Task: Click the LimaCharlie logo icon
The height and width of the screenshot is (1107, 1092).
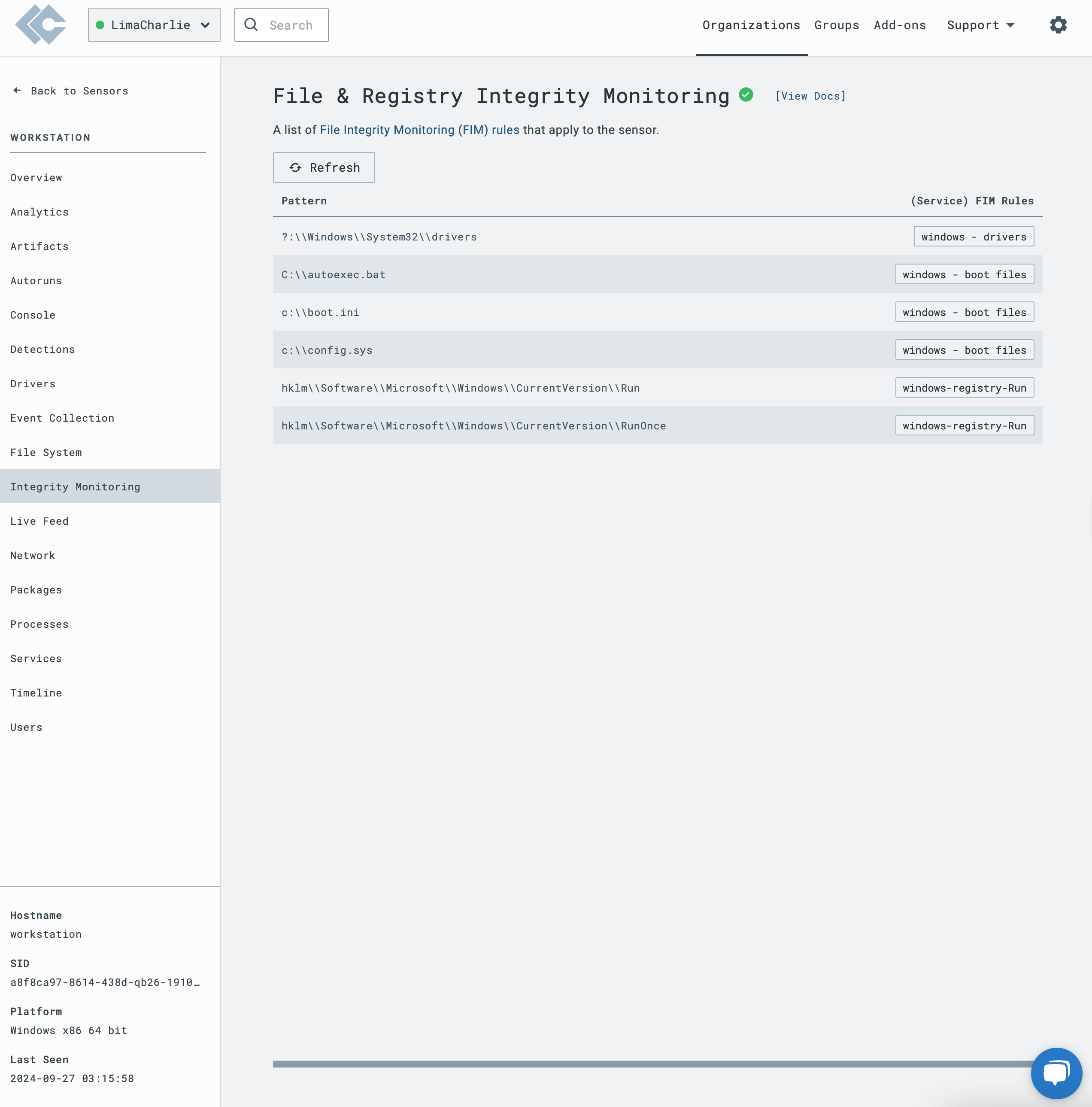Action: (x=40, y=25)
